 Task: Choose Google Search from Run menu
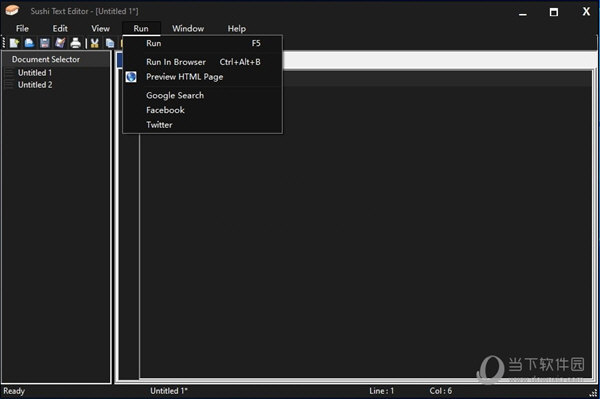pos(203,96)
